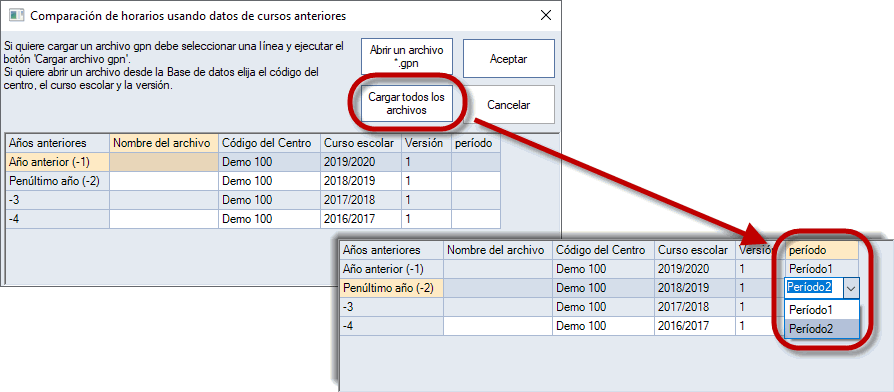Viewport: 894px width, 392px height.
Task: Click the 'Abrir un archivo *.gpn' button
Action: (x=407, y=57)
